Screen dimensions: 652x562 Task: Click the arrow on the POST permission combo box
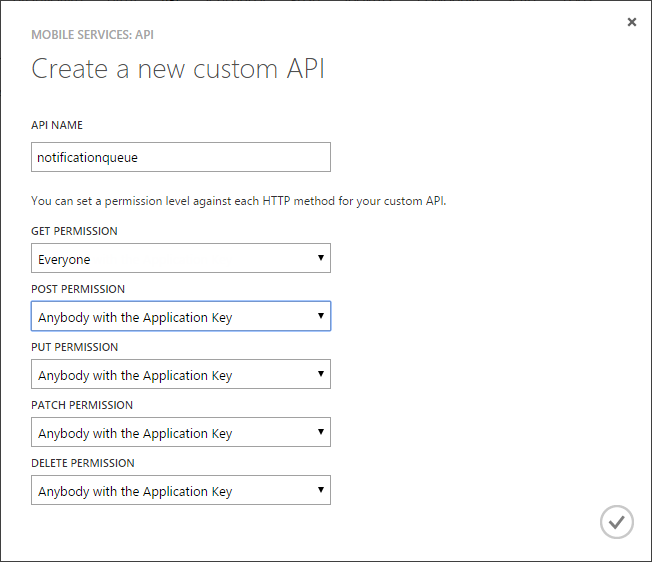point(320,316)
